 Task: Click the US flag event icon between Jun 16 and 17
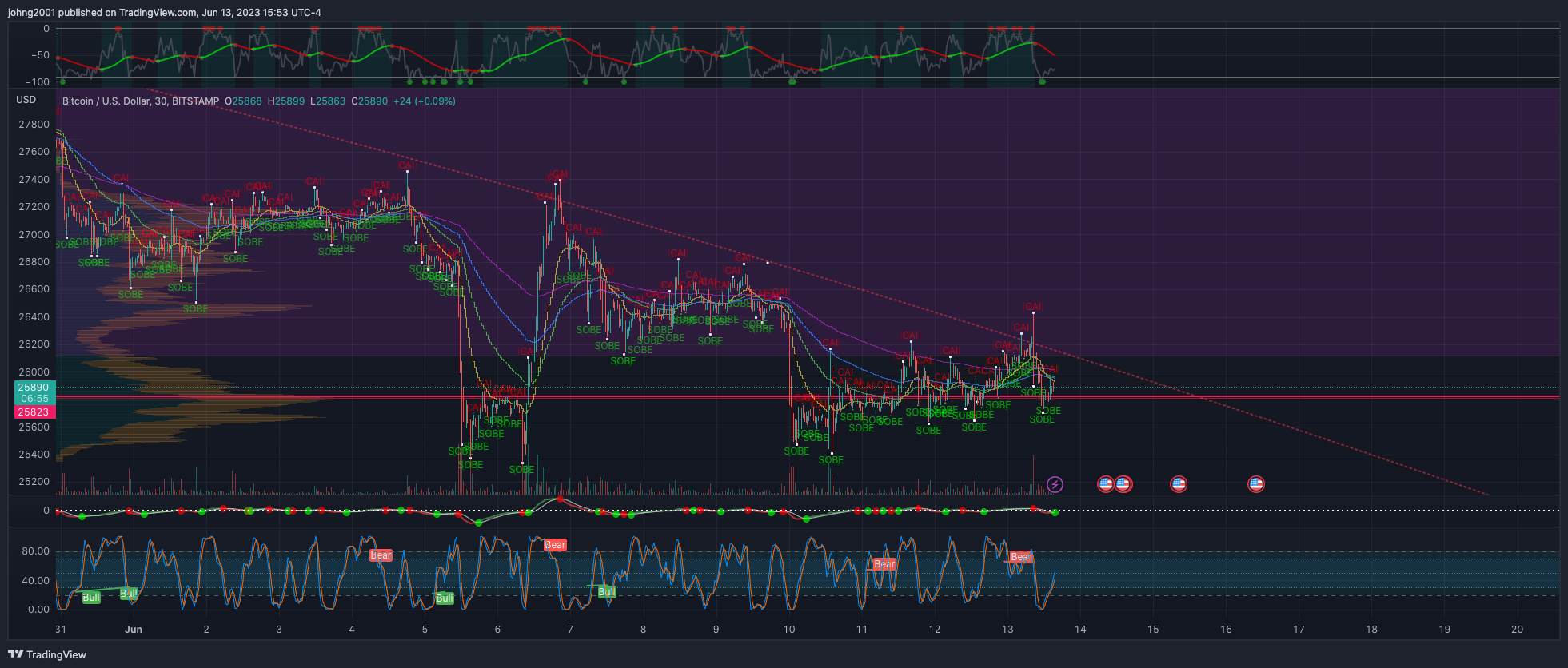(1255, 484)
